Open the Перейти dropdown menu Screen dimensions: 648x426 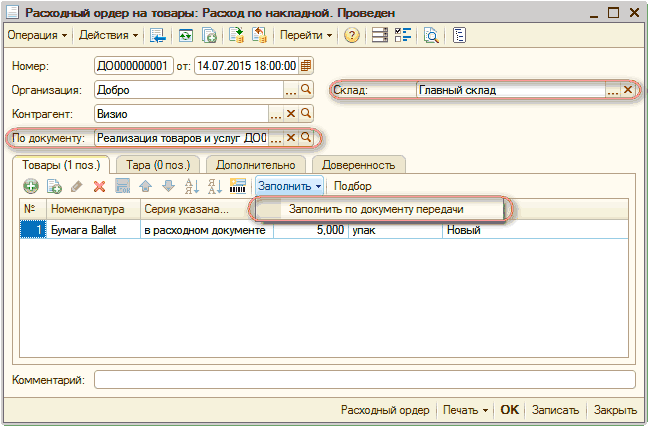[306, 35]
